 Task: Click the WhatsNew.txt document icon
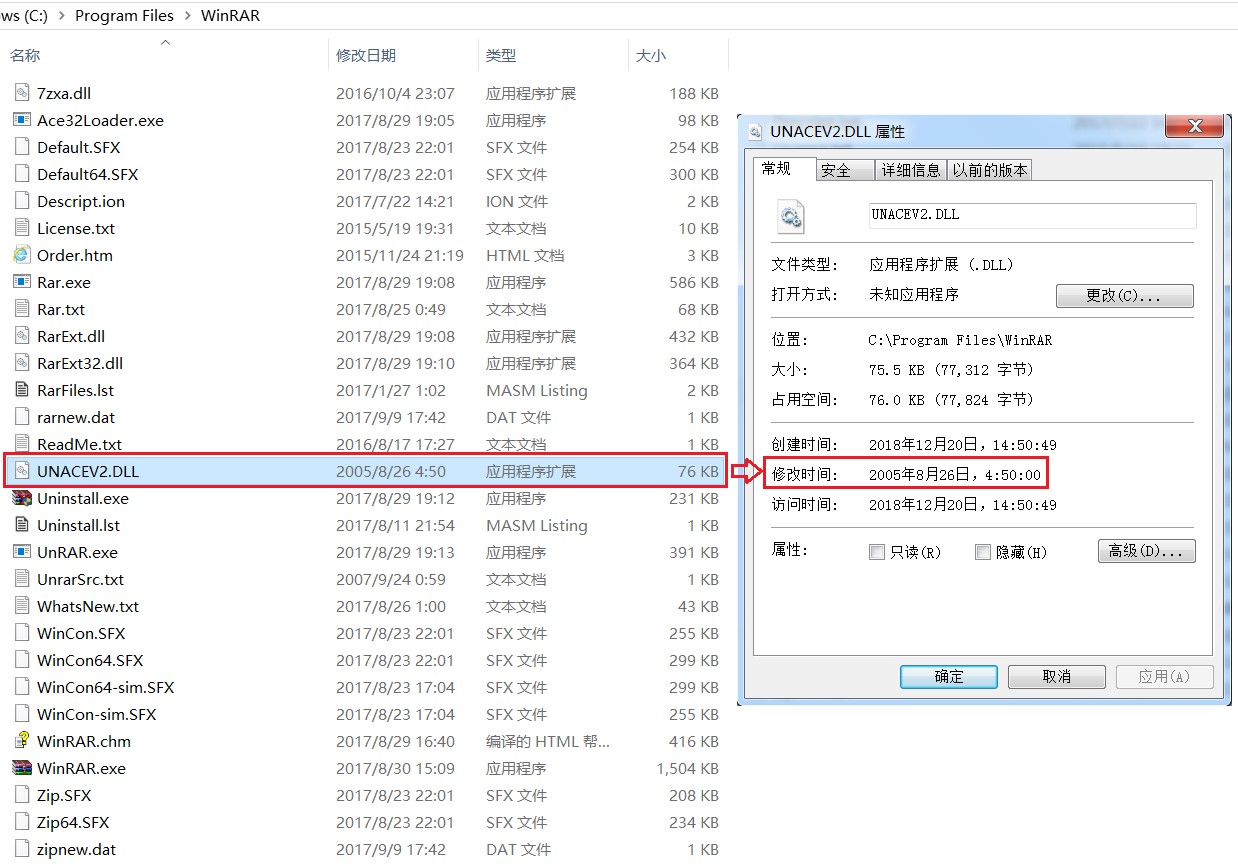point(22,606)
